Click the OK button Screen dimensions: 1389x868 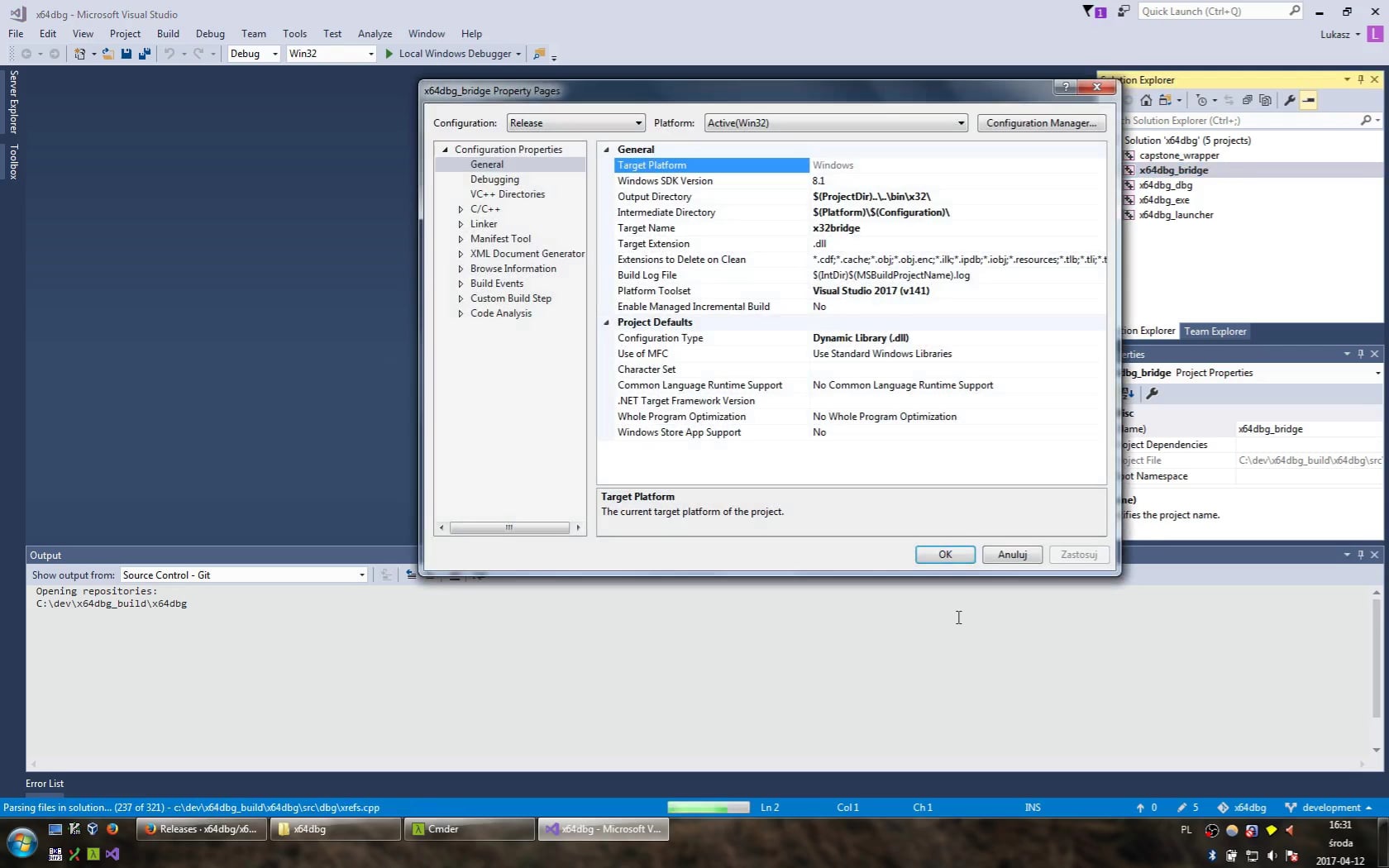point(945,555)
